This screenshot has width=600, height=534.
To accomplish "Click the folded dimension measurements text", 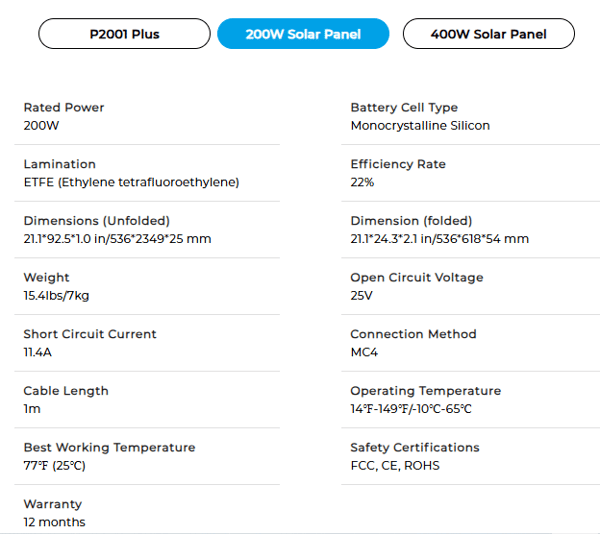I will coord(439,239).
